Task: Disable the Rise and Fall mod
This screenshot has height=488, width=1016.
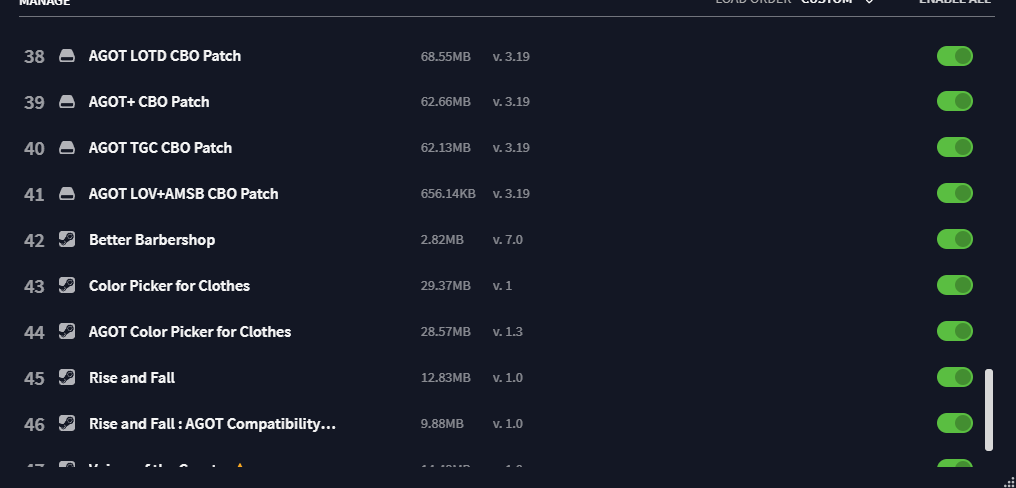Action: tap(954, 377)
